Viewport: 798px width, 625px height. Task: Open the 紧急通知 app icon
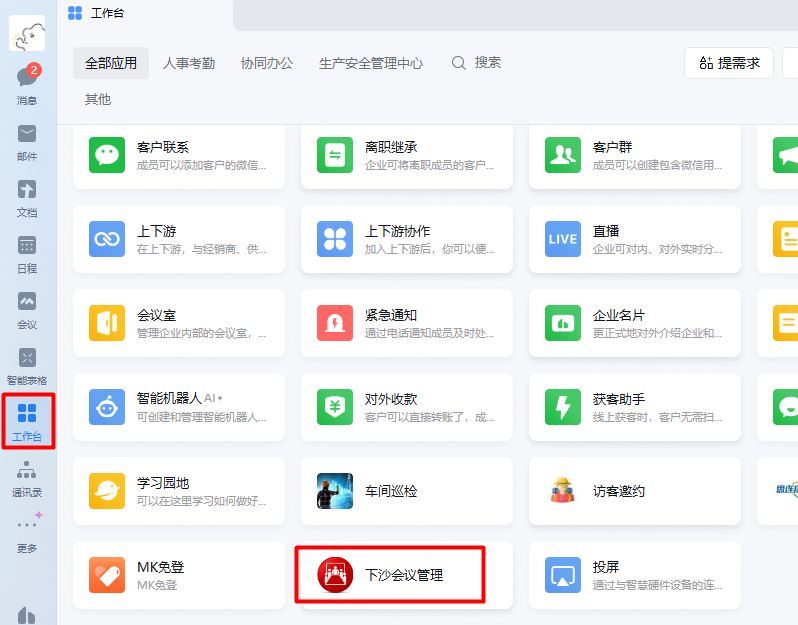335,323
